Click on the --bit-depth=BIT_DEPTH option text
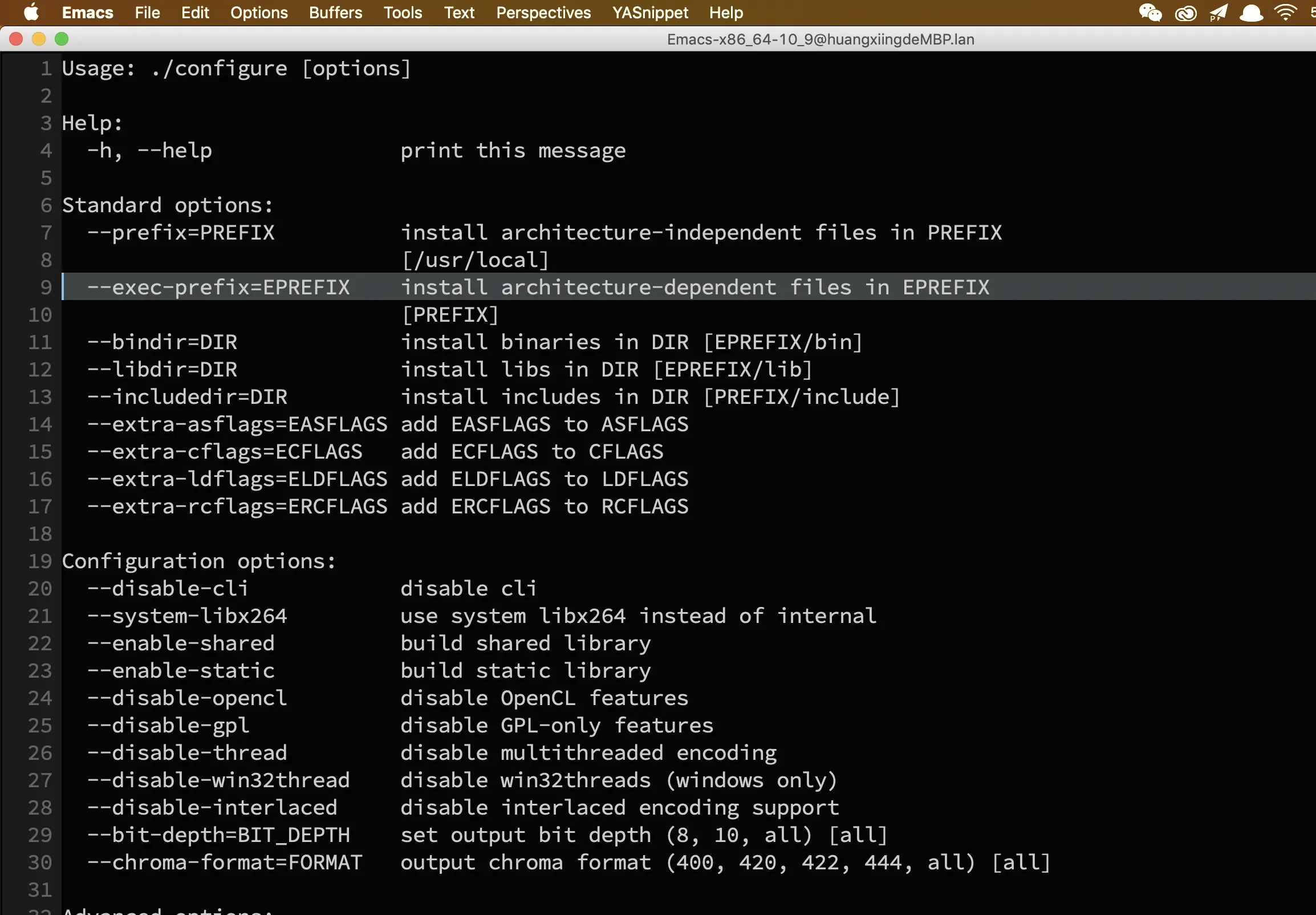The image size is (1316, 915). click(x=218, y=835)
